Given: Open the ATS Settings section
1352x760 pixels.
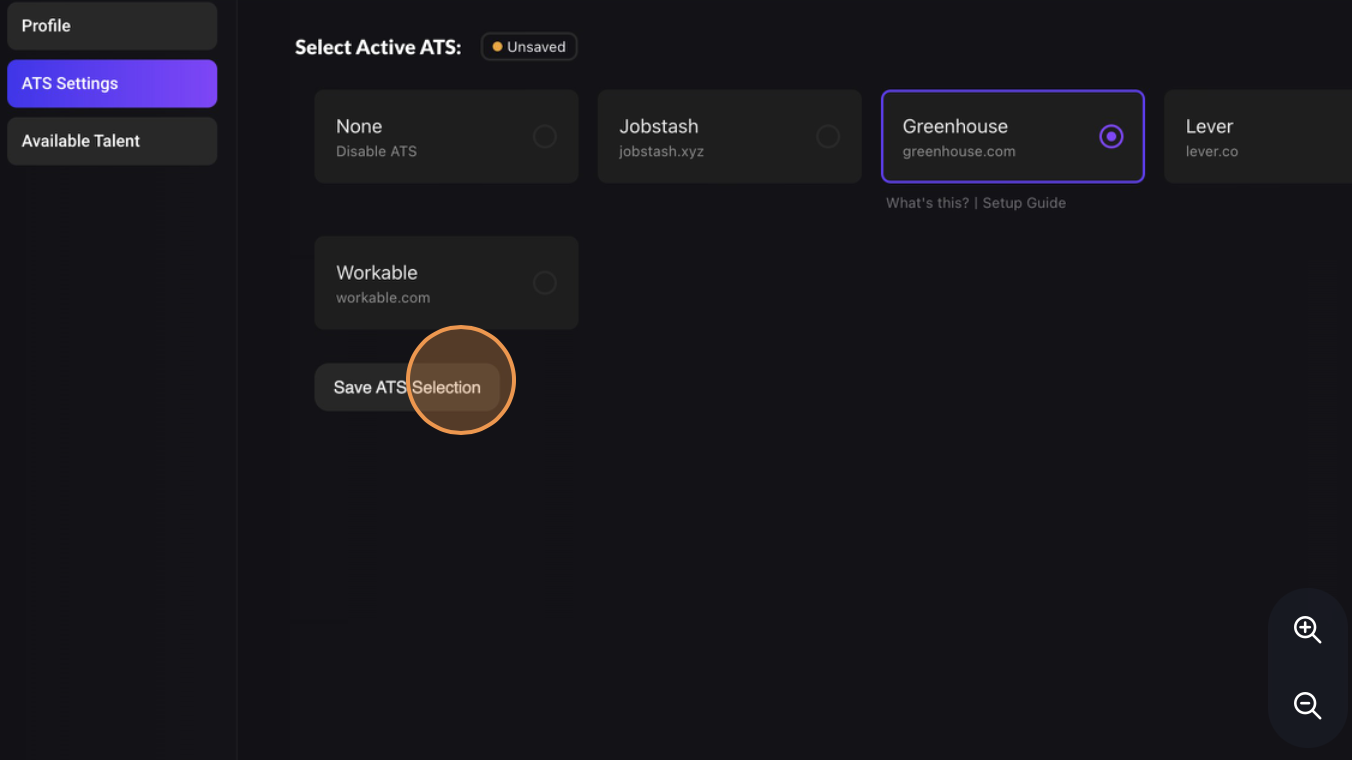Looking at the screenshot, I should click(x=112, y=84).
